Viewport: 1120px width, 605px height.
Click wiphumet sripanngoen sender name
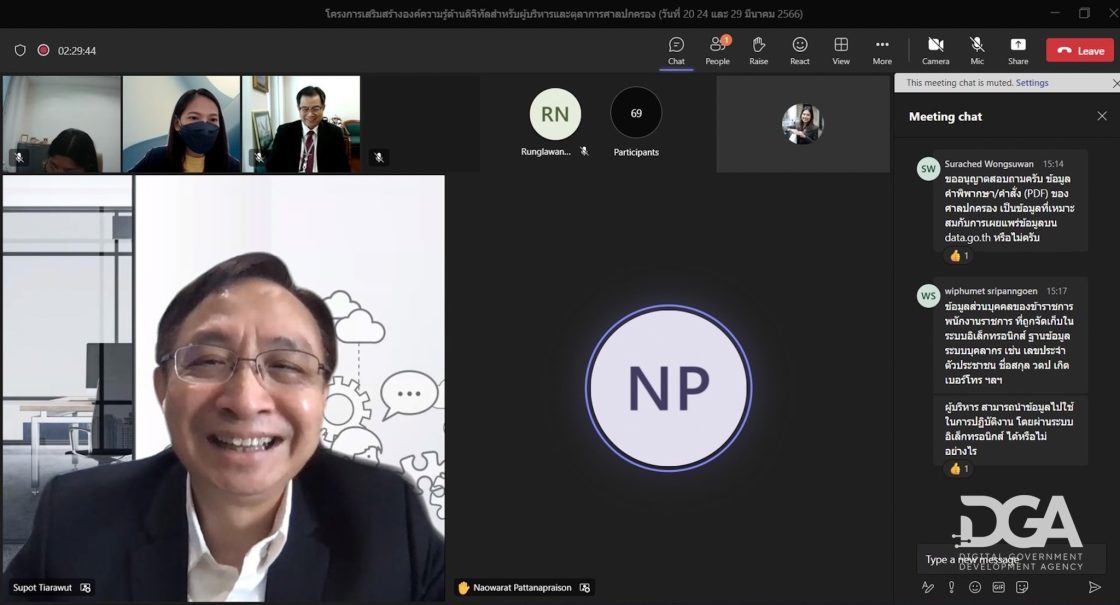[x=991, y=291]
